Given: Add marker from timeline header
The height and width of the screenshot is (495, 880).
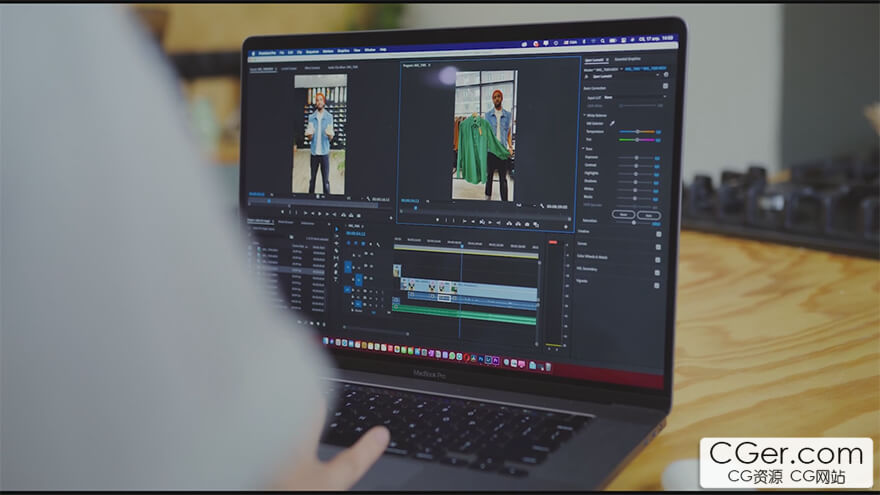Looking at the screenshot, I should [370, 244].
